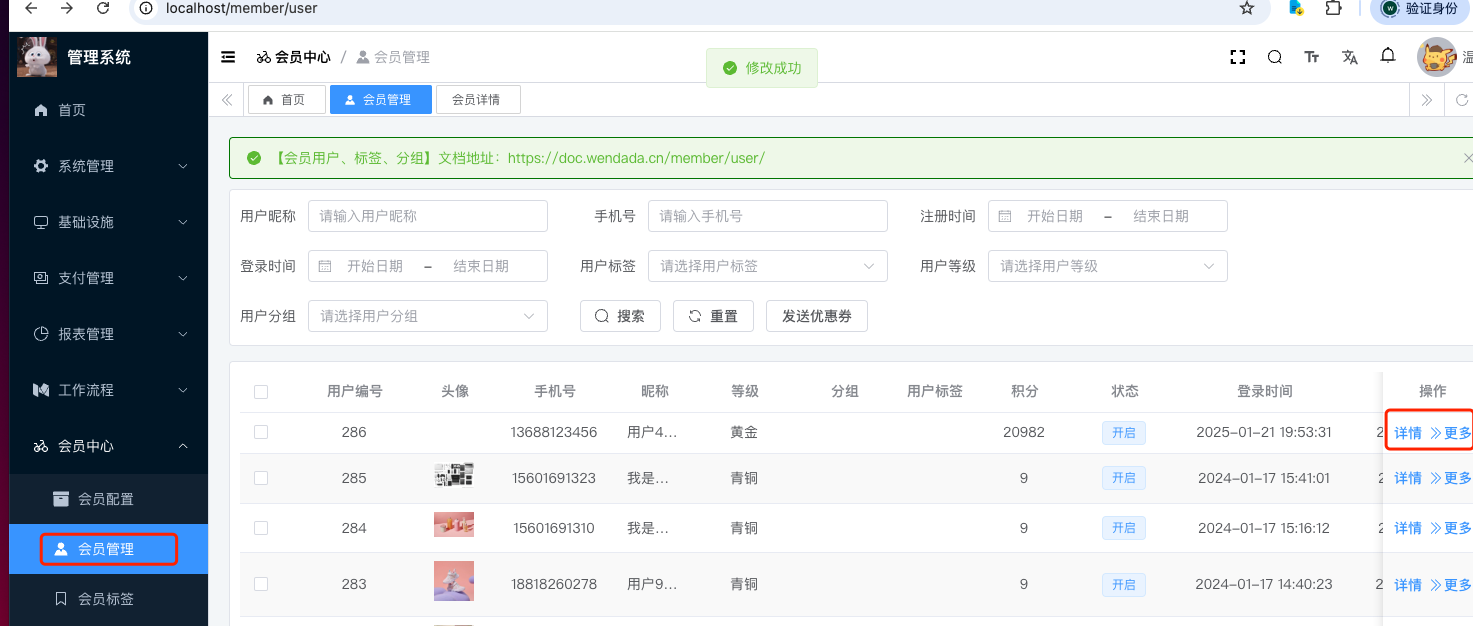The image size is (1473, 626).
Task: Open 会员标签 in the sidebar
Action: (x=108, y=599)
